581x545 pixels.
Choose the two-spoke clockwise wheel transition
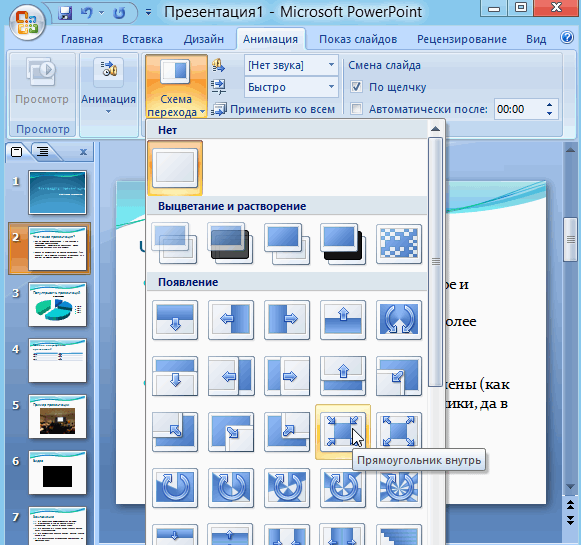231,488
